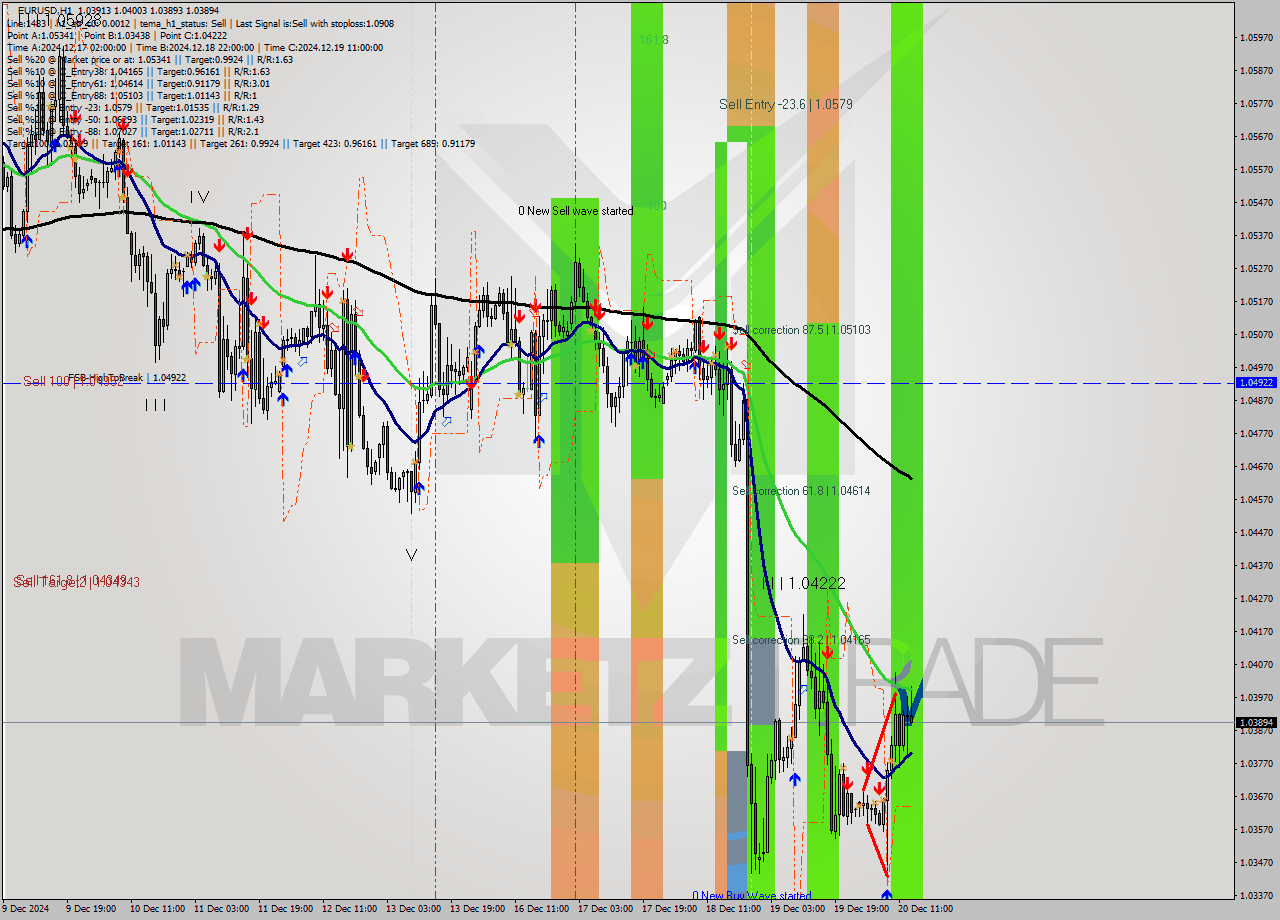Click the 1.05970 price axis value
The image size is (1280, 920).
1256,37
